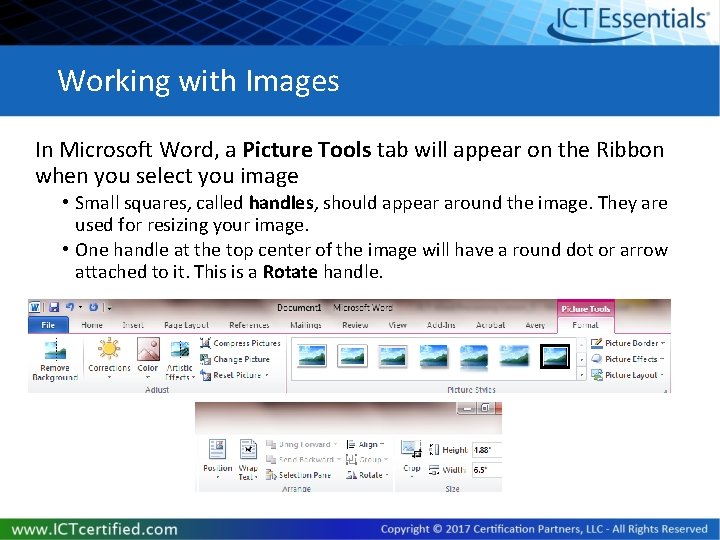Click the www.ICTcertified.com link in the footer
720x540 pixels.
point(95,529)
